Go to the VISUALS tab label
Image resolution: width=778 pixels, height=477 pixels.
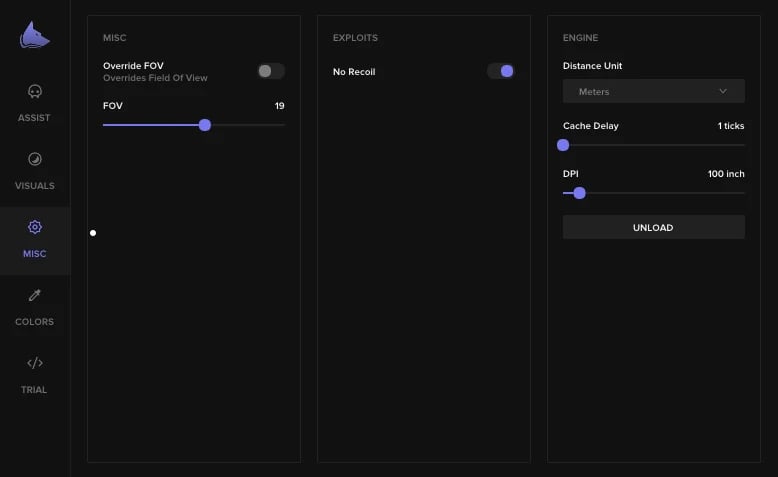point(35,186)
